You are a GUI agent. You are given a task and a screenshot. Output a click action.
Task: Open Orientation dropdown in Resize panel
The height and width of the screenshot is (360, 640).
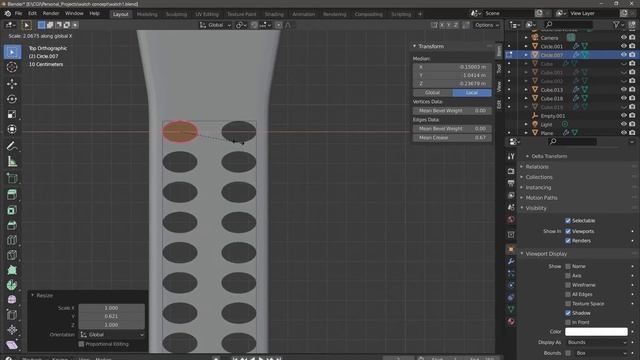click(x=111, y=335)
